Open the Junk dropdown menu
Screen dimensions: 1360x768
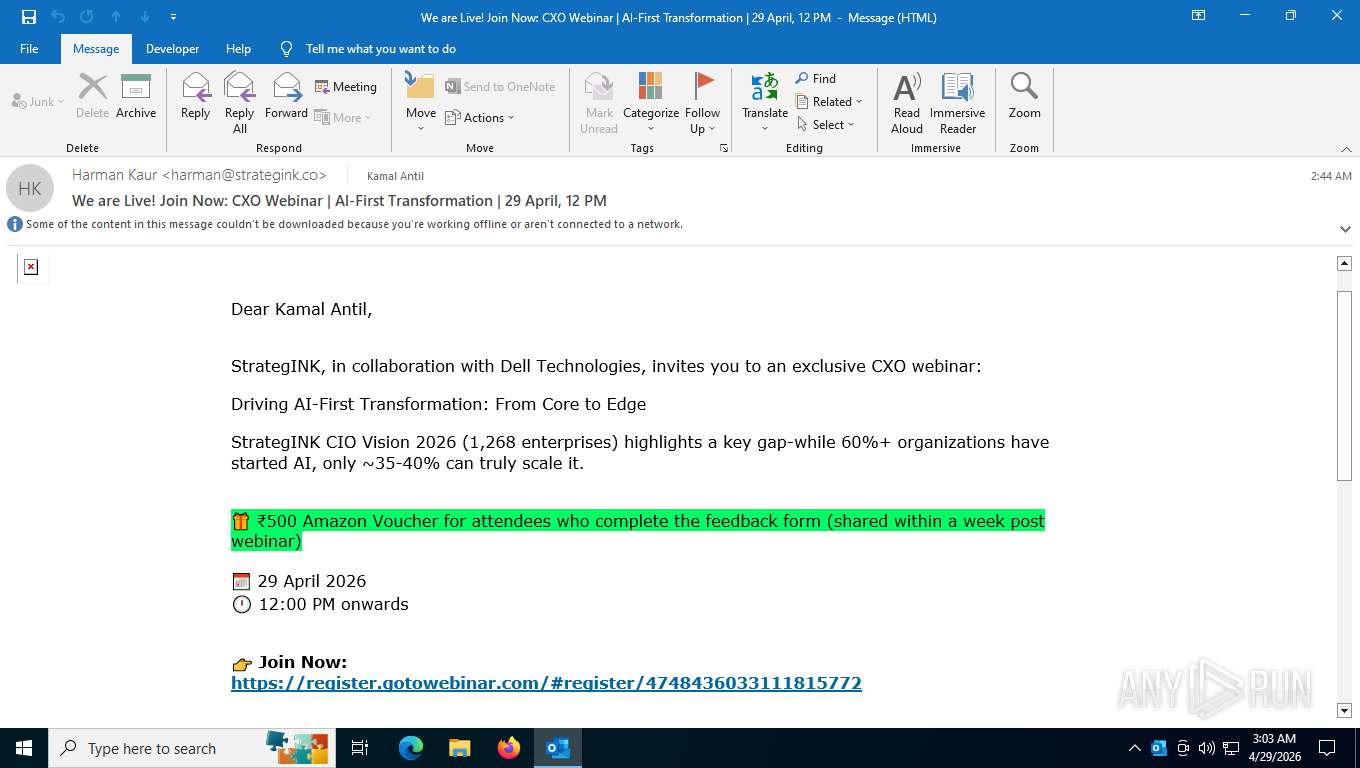pyautogui.click(x=38, y=101)
